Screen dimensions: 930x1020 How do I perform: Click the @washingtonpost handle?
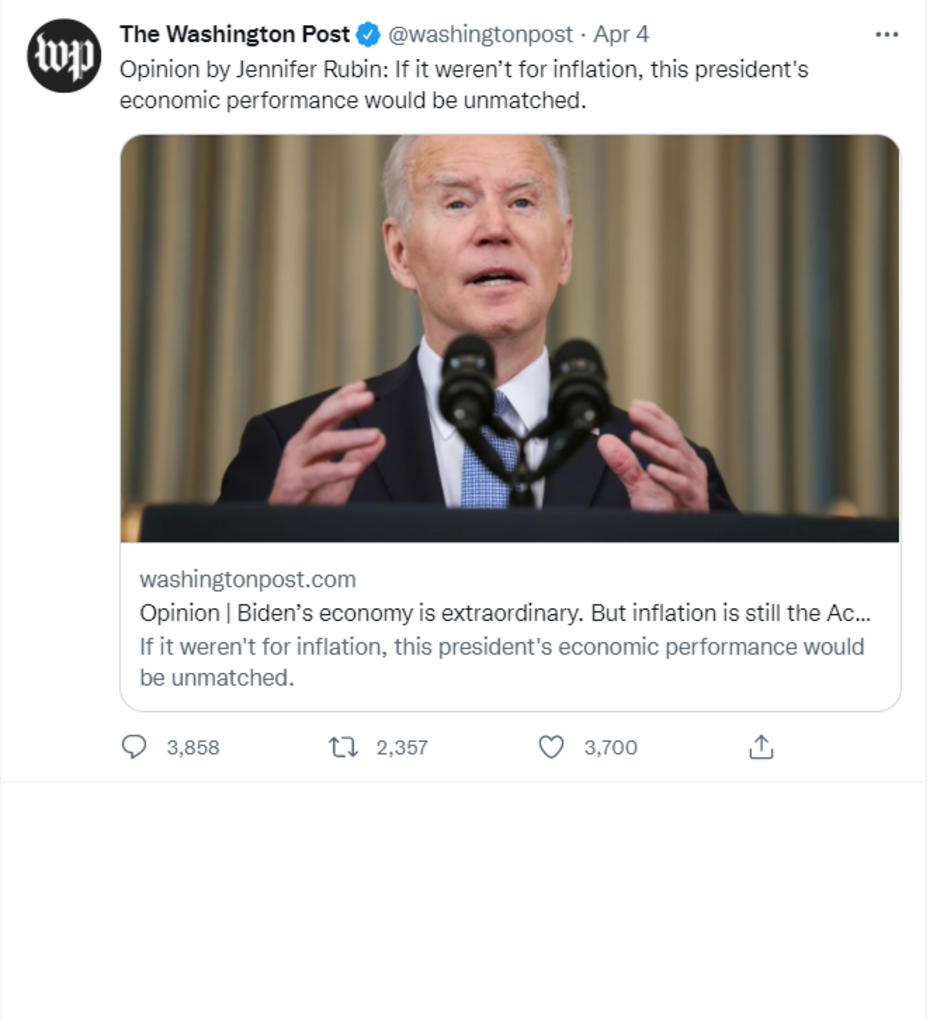480,35
